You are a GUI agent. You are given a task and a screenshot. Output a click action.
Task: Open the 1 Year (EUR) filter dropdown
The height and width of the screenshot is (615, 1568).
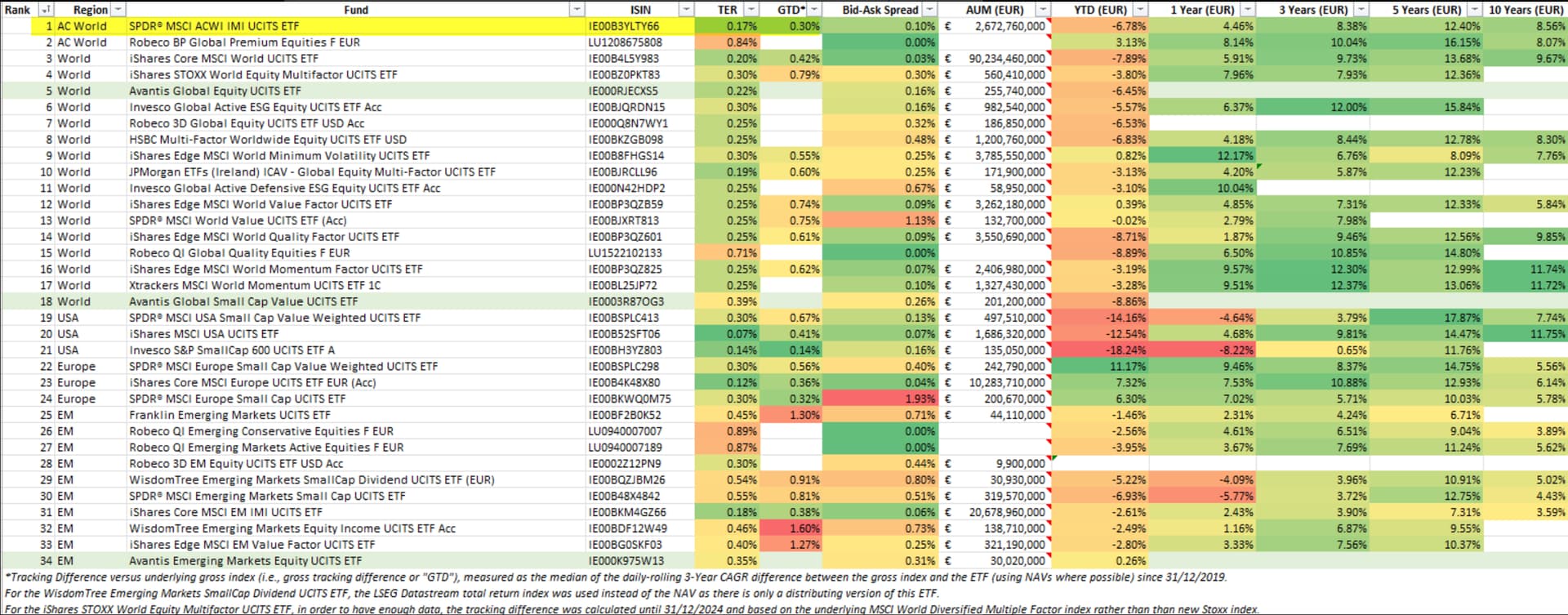[1247, 10]
